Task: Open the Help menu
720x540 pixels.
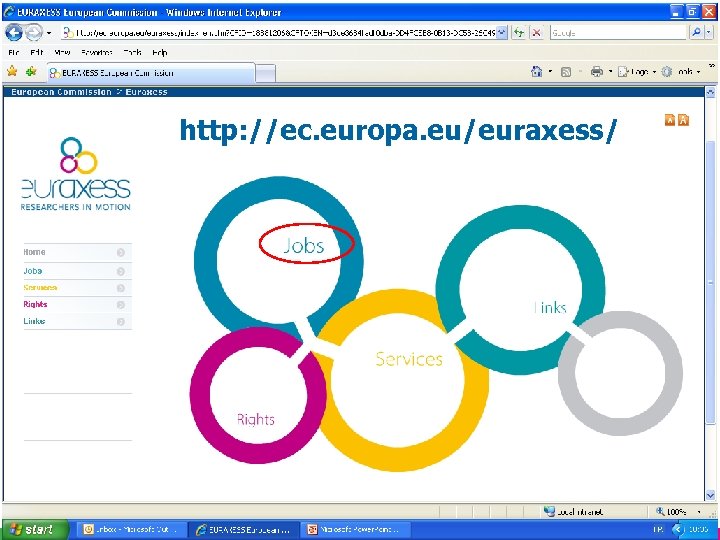Action: (159, 52)
